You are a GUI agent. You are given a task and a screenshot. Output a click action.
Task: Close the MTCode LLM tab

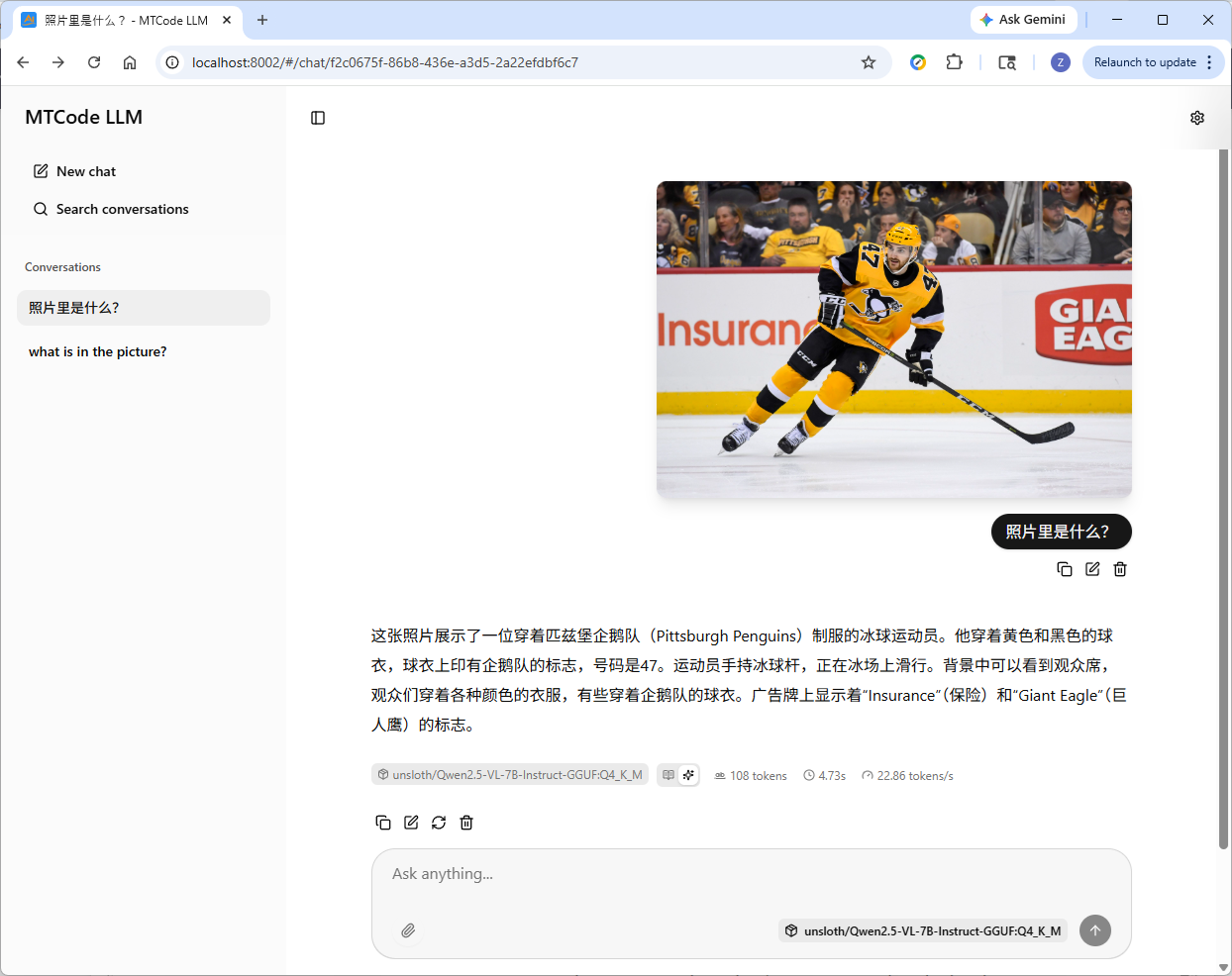point(227,20)
